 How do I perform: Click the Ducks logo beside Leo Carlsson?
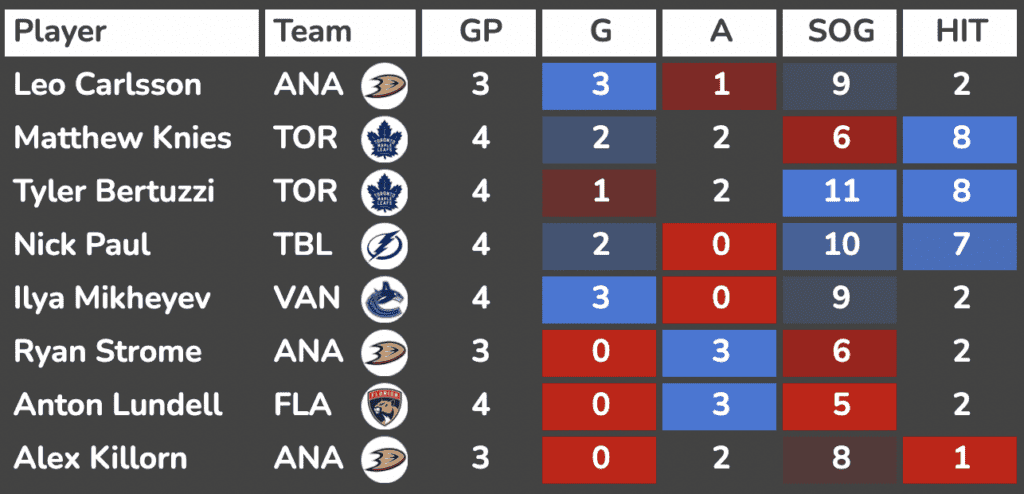pos(380,85)
